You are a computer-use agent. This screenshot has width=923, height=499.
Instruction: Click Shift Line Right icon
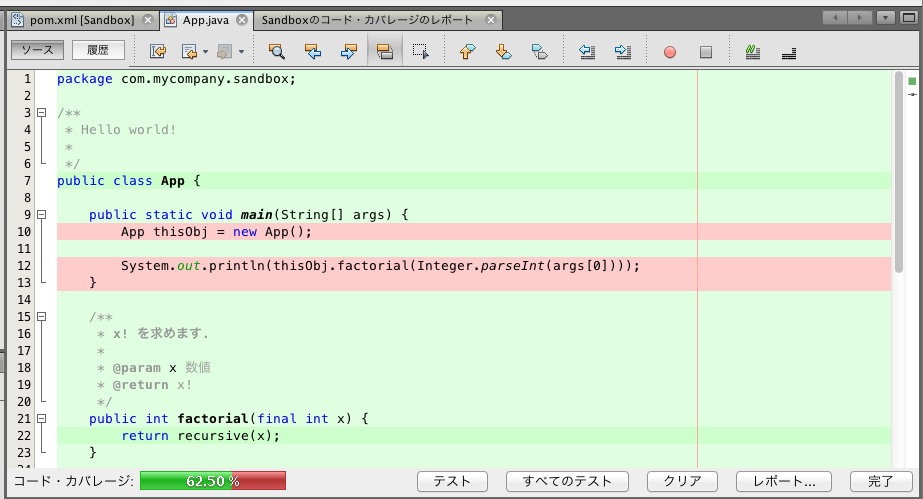click(x=622, y=51)
